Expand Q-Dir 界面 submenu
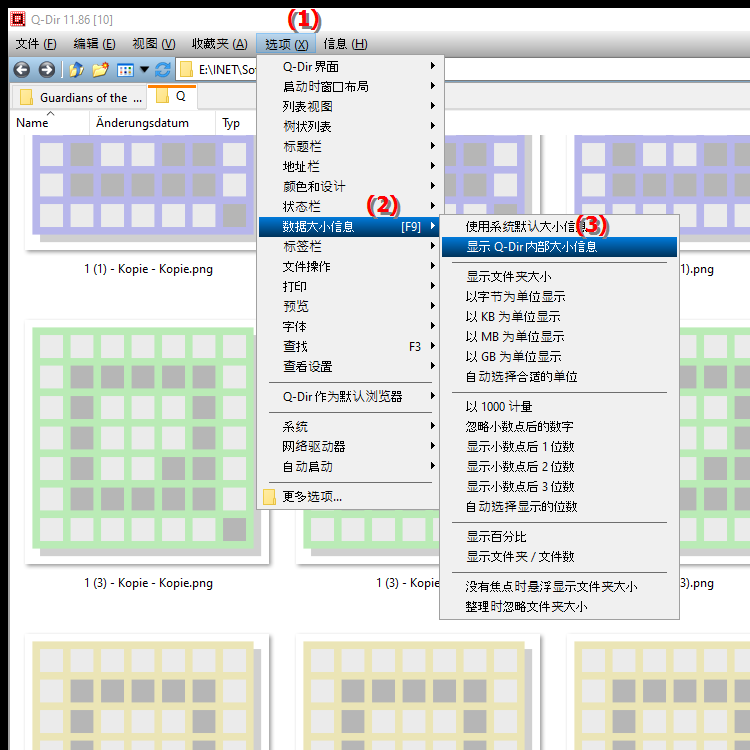This screenshot has height=750, width=750. pyautogui.click(x=350, y=66)
